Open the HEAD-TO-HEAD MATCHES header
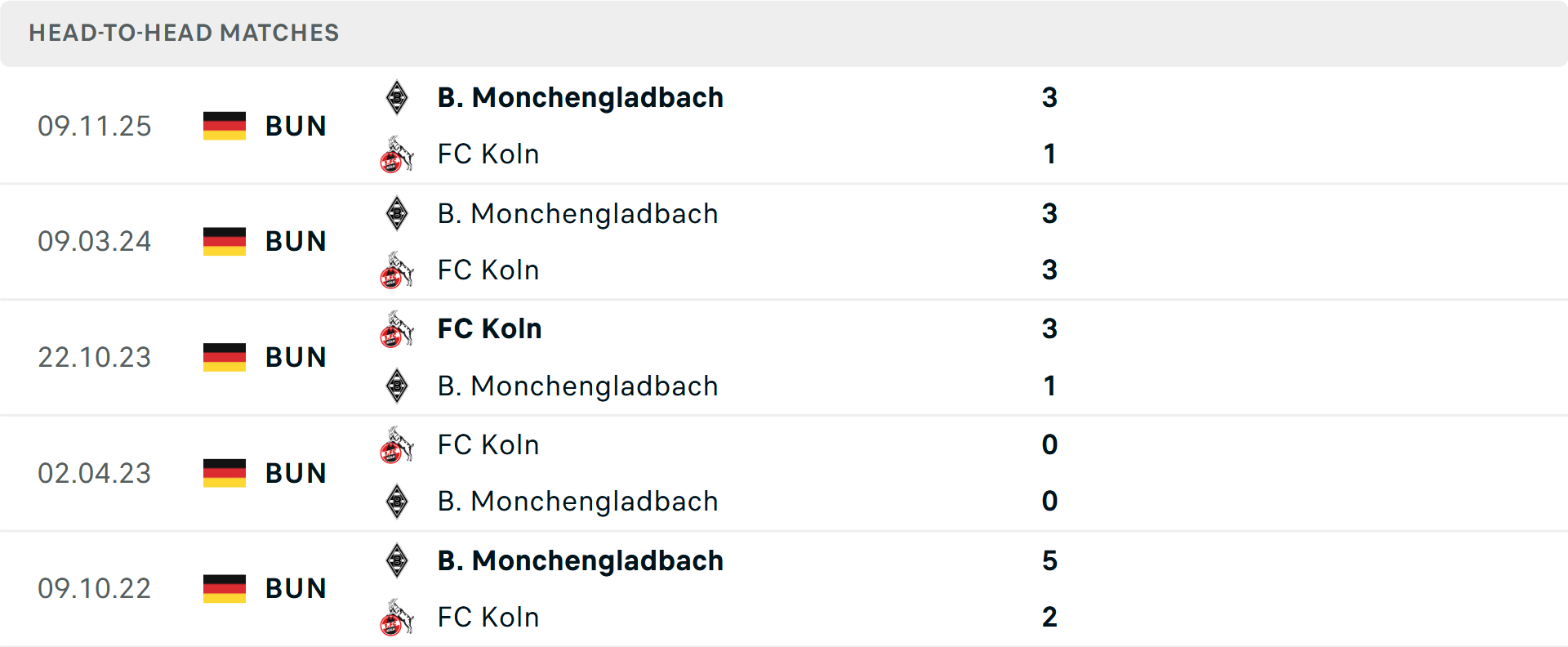This screenshot has height=647, width=1568. point(184,33)
